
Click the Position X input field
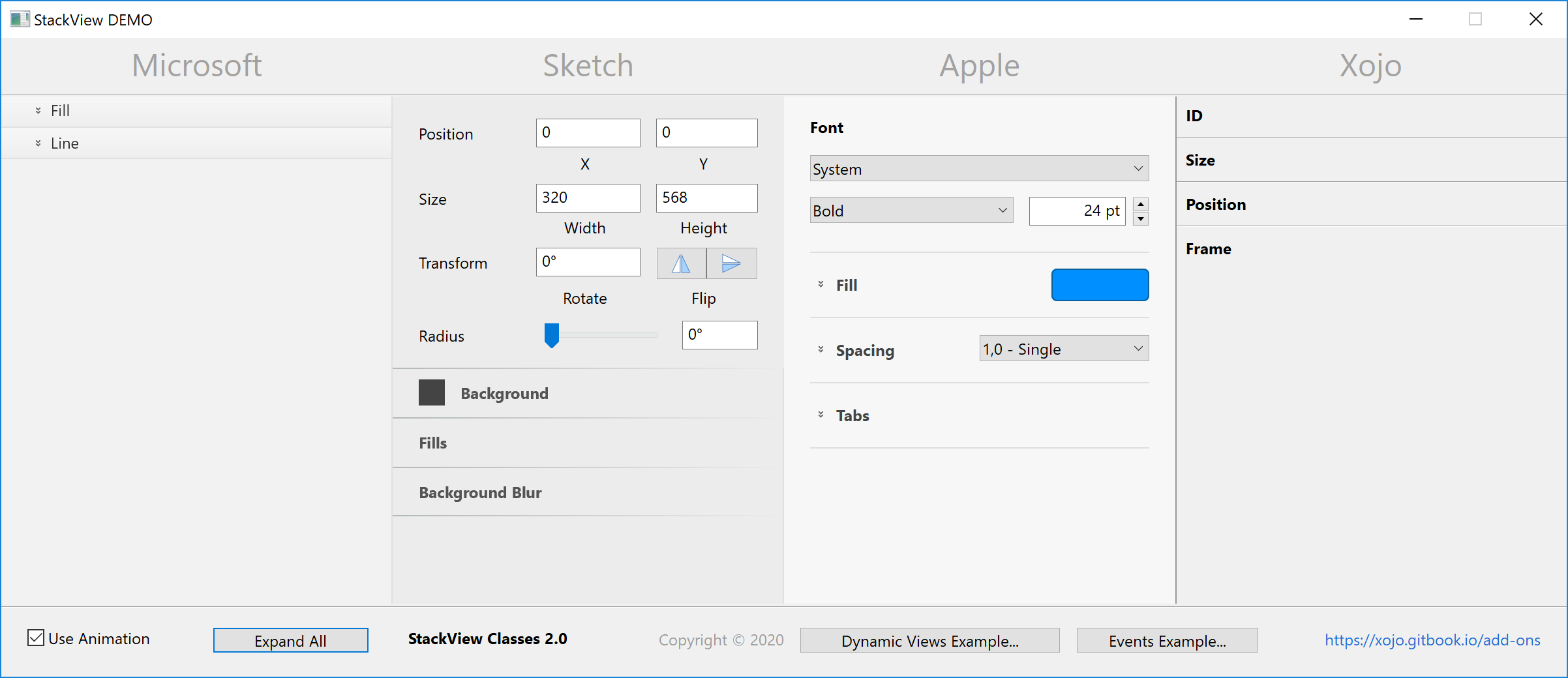click(x=588, y=132)
